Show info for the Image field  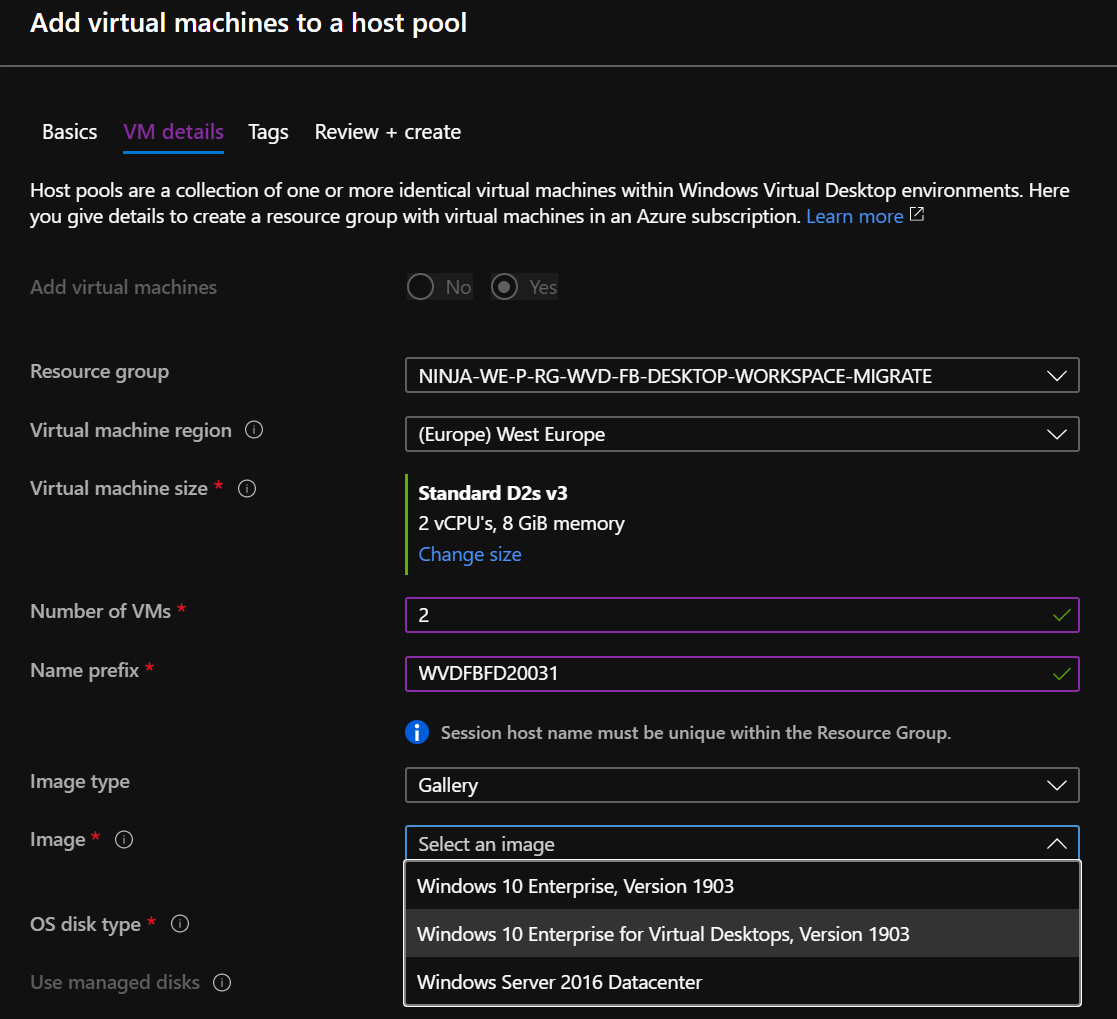click(124, 839)
